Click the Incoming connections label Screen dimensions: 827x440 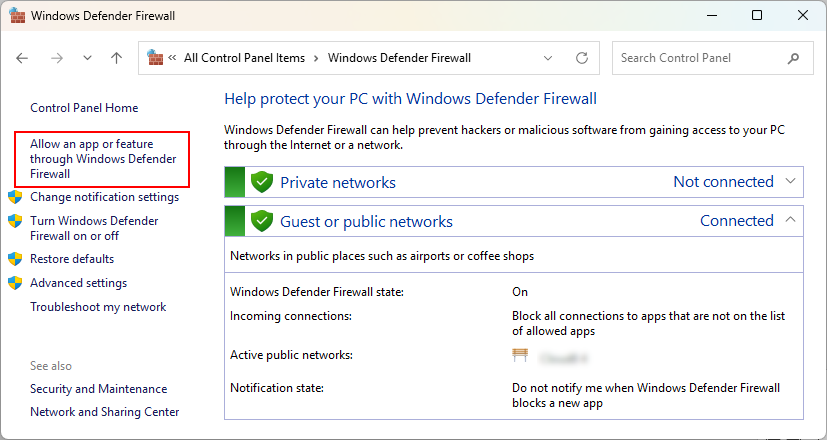[x=291, y=316]
